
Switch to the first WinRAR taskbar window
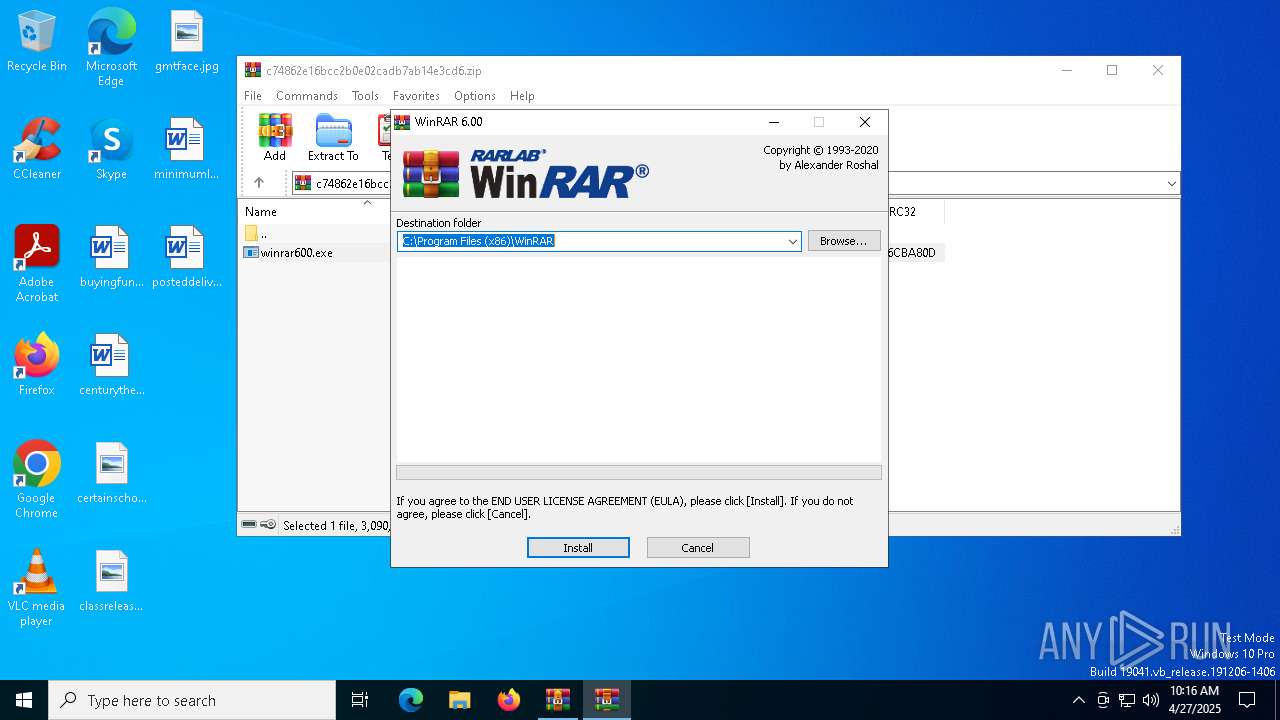pyautogui.click(x=557, y=700)
